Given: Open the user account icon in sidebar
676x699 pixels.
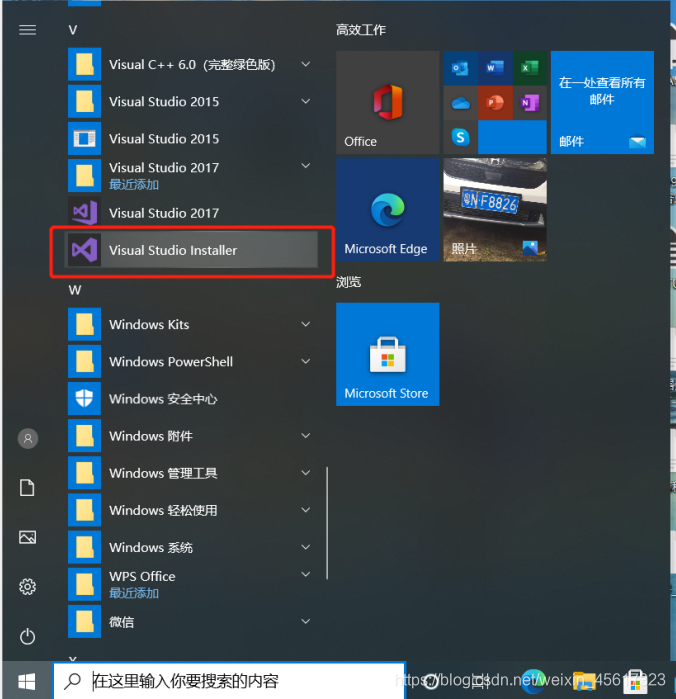Looking at the screenshot, I should 28,439.
